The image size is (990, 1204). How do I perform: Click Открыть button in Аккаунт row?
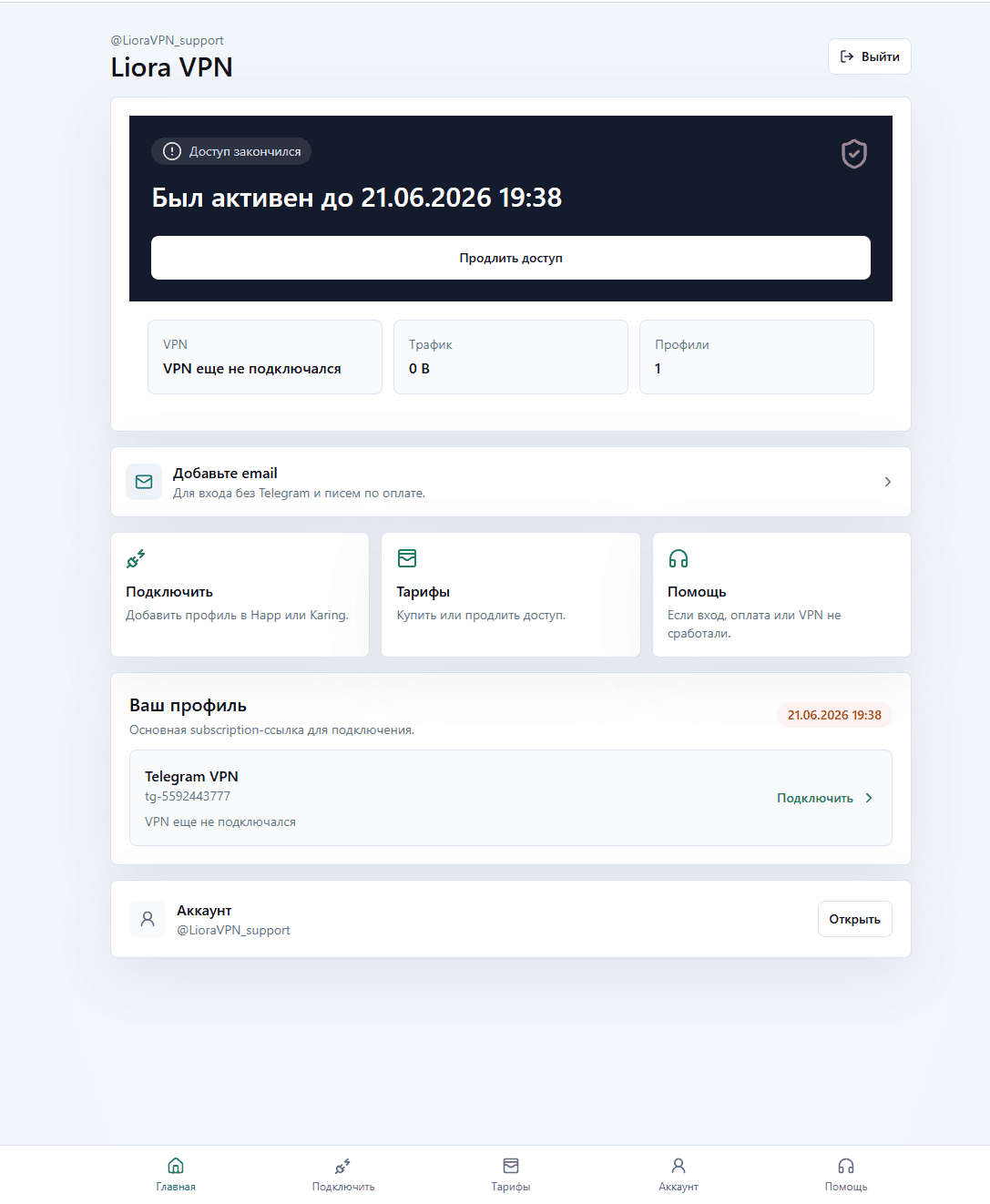(854, 919)
